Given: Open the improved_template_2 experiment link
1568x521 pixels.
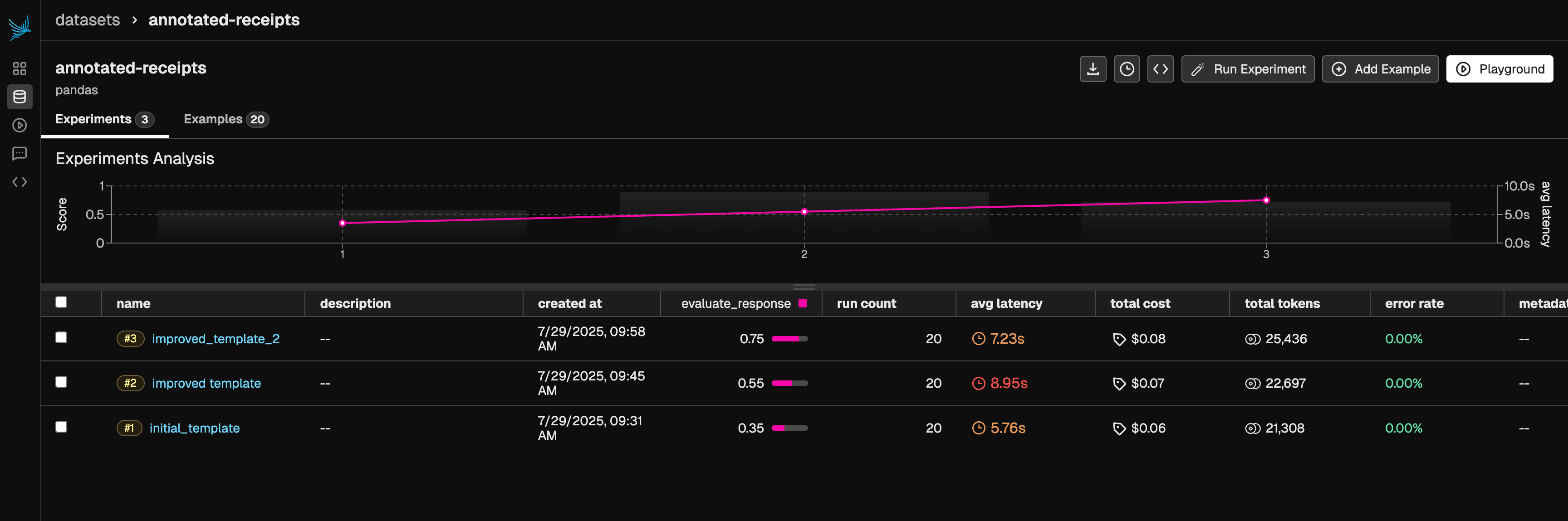Looking at the screenshot, I should [x=216, y=339].
